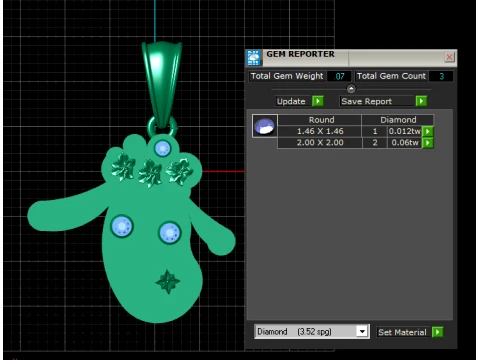Click the Save Report label
The width and height of the screenshot is (480, 360).
click(x=376, y=101)
